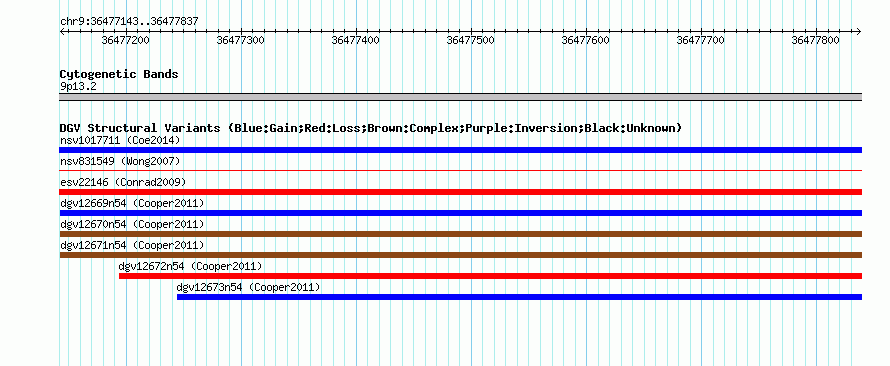Open variant label dgv12671n54 (Cooper2011)
The height and width of the screenshot is (366, 890).
coord(132,245)
